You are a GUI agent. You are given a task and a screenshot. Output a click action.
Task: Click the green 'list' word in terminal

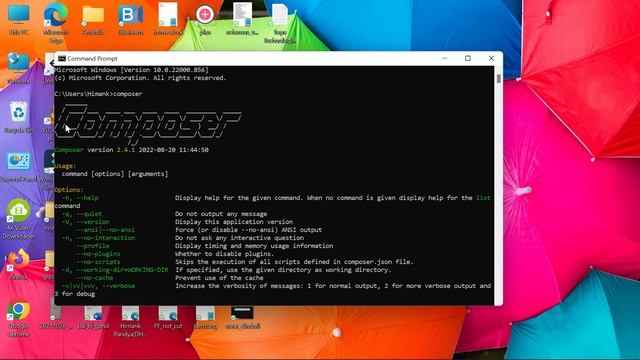pyautogui.click(x=483, y=198)
